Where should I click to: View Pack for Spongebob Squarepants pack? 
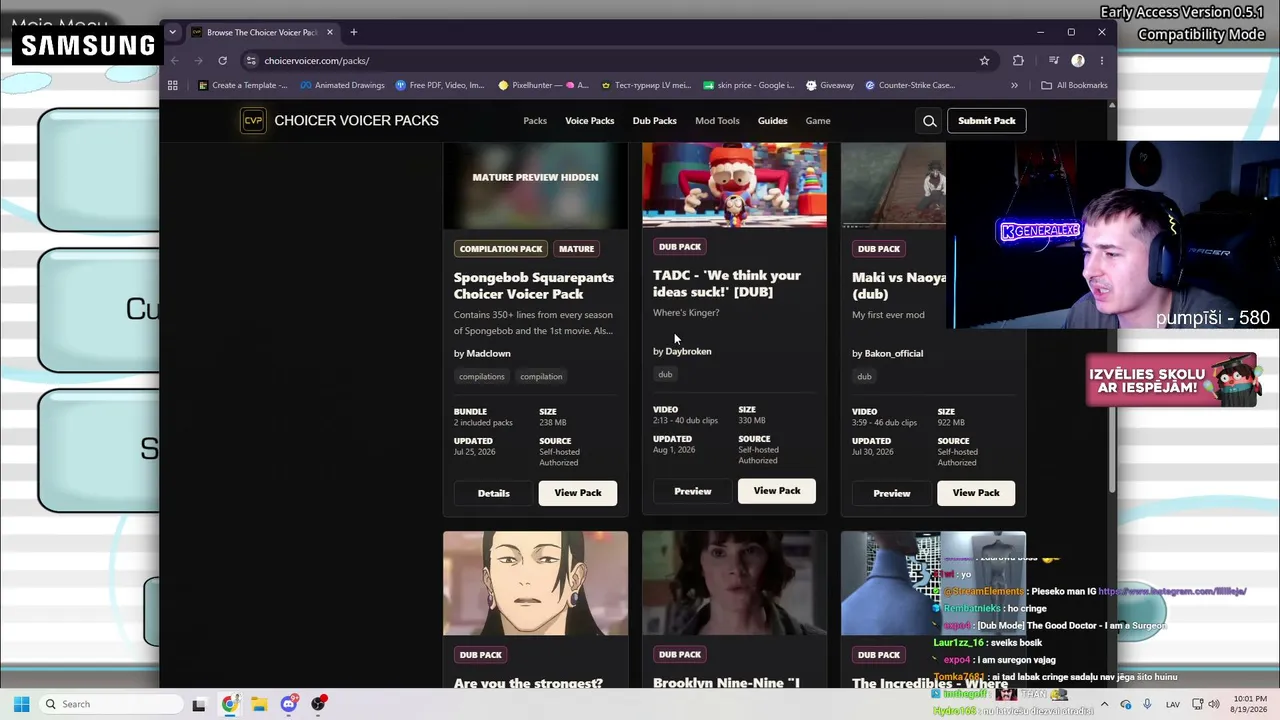tap(578, 493)
